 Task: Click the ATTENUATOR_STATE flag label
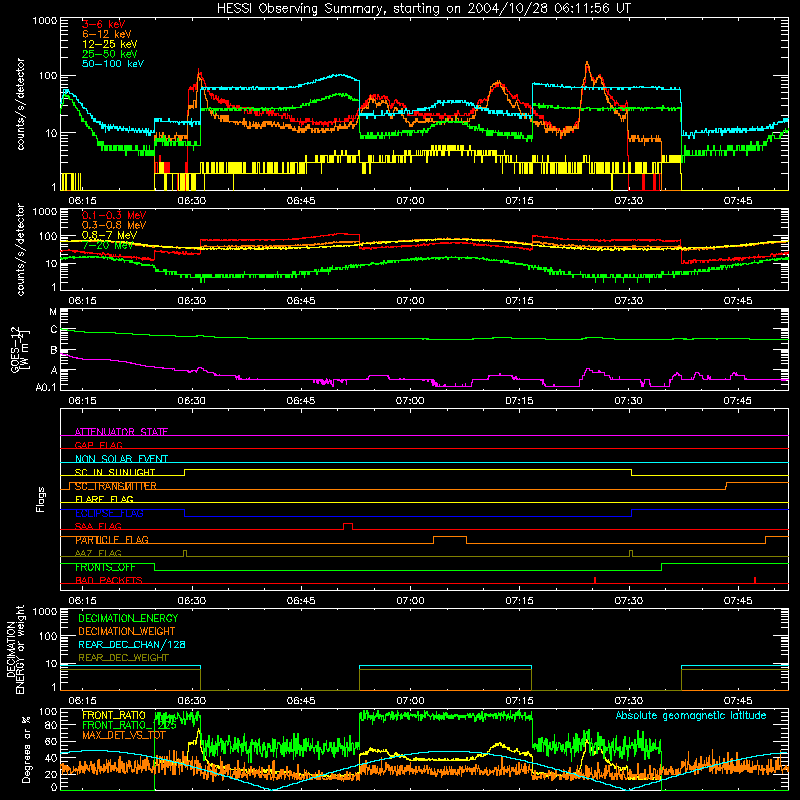pyautogui.click(x=121, y=432)
